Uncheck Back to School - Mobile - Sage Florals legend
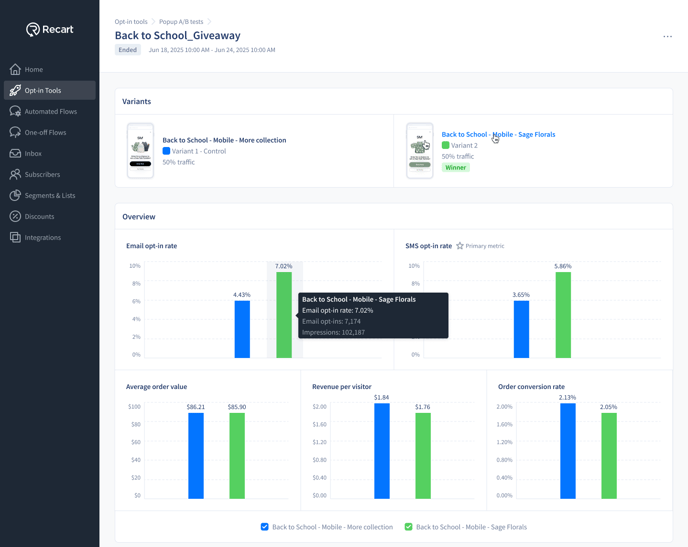The image size is (688, 547). click(409, 527)
